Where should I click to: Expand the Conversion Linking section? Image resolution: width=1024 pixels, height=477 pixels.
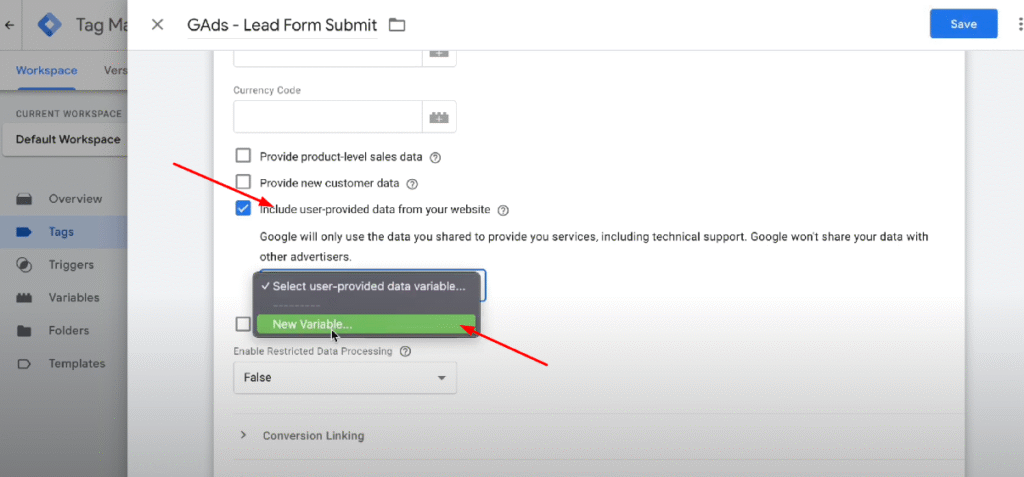[x=301, y=435]
